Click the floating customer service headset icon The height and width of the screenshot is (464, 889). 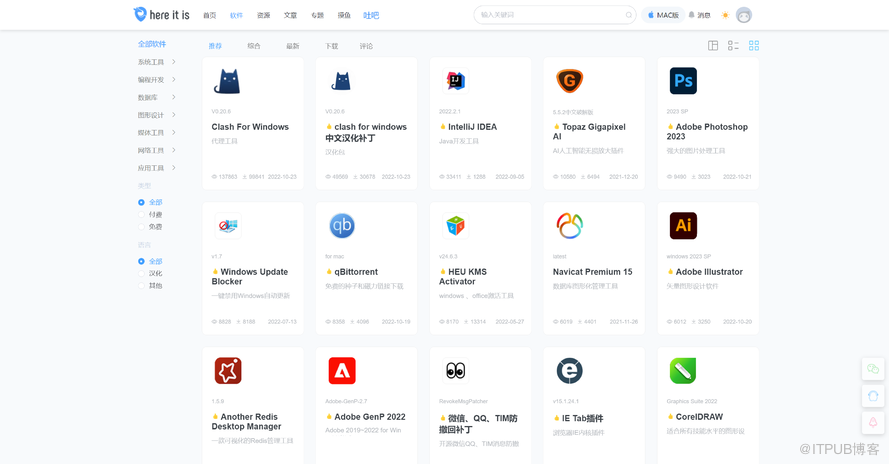873,395
